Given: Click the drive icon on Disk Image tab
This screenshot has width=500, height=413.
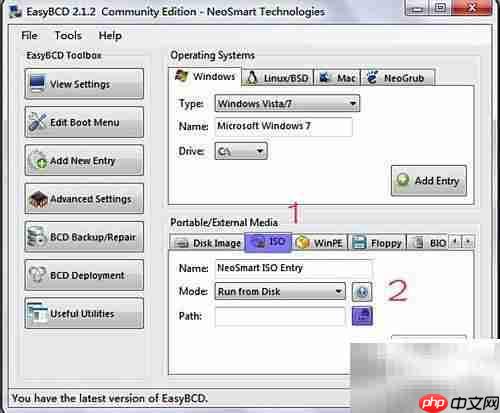Looking at the screenshot, I should click(x=182, y=244).
